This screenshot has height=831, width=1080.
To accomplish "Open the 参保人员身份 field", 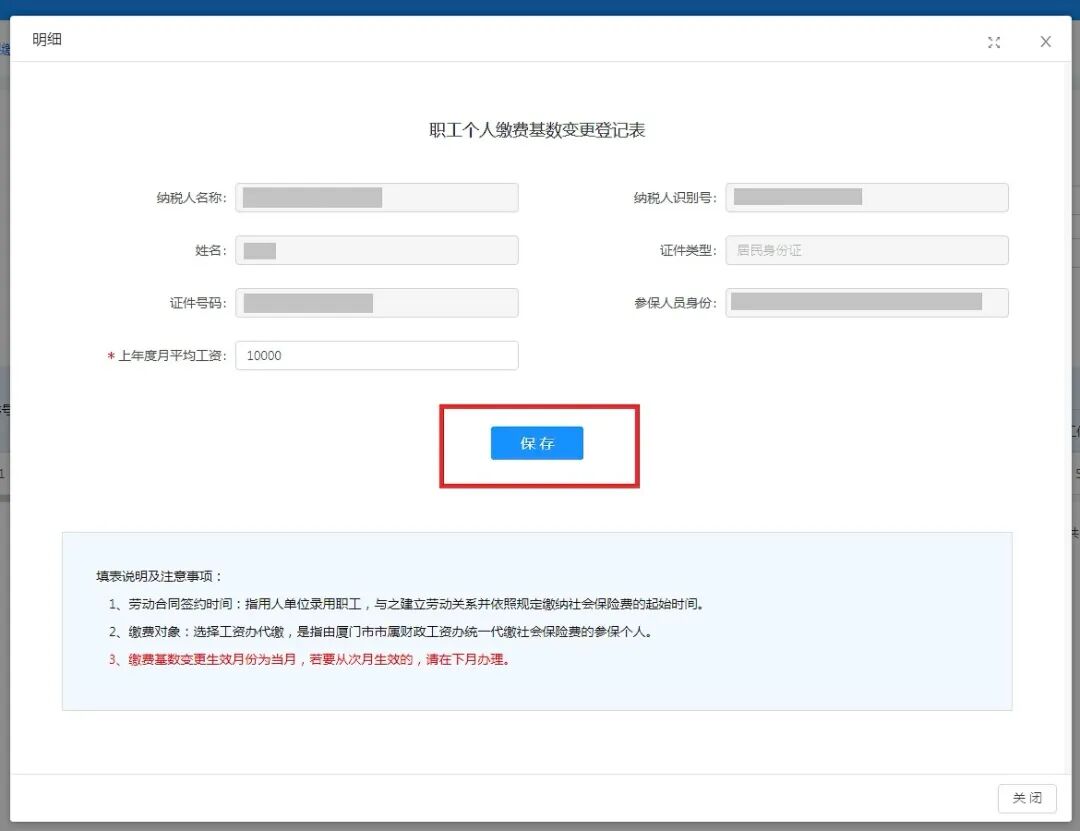I will pyautogui.click(x=867, y=303).
